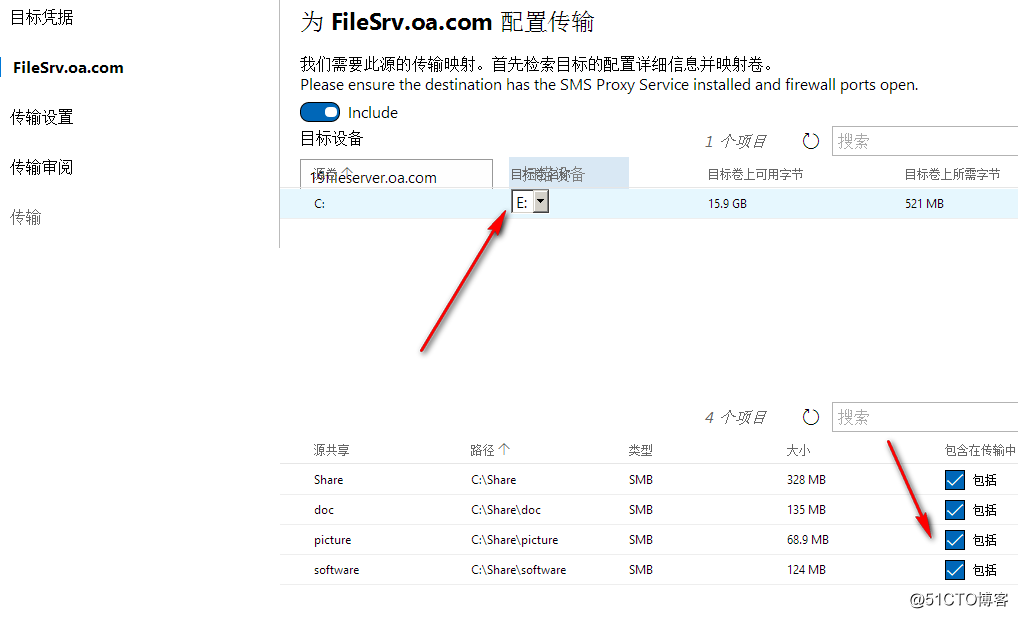Click the 124 MB size cell
This screenshot has height=618, width=1018.
[806, 569]
